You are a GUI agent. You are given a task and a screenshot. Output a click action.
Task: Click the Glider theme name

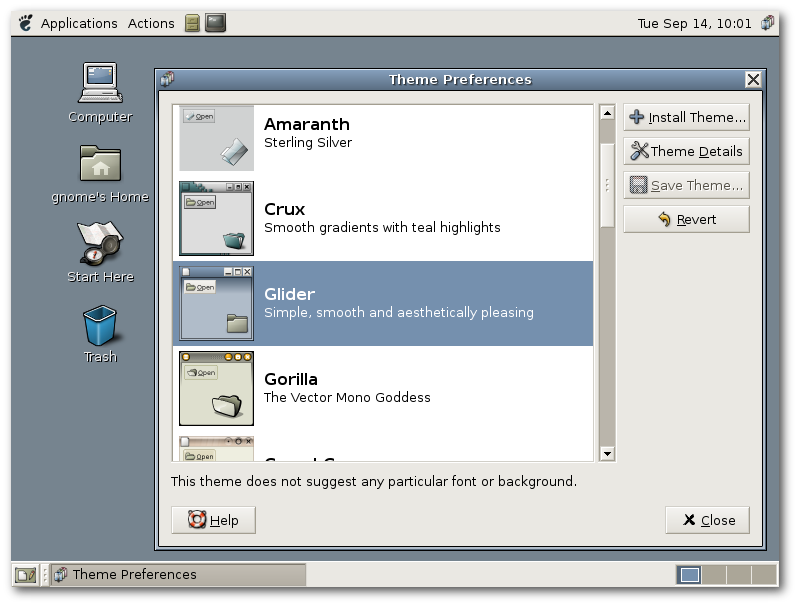coord(290,294)
